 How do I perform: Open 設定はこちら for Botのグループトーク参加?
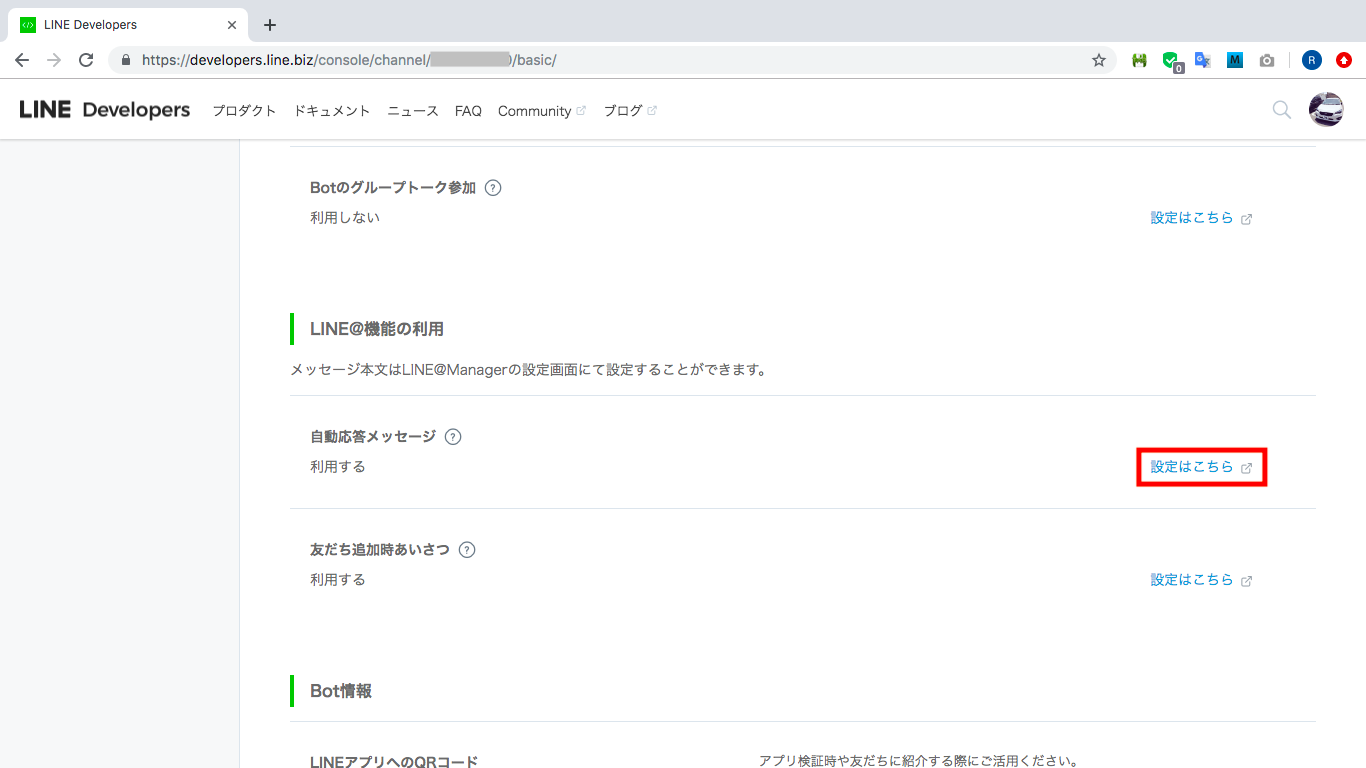[x=1201, y=218]
